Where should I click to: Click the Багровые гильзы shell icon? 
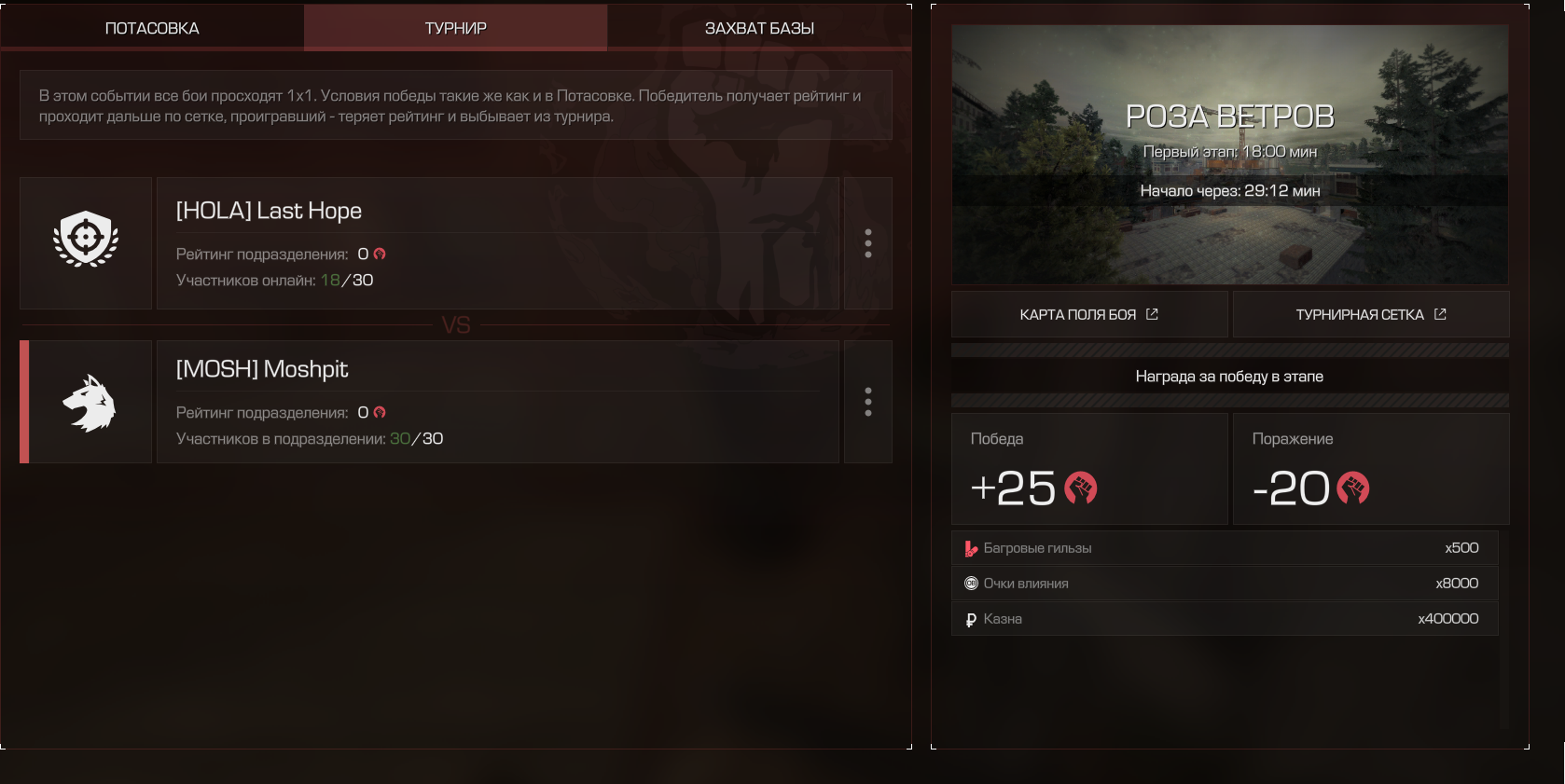click(971, 548)
